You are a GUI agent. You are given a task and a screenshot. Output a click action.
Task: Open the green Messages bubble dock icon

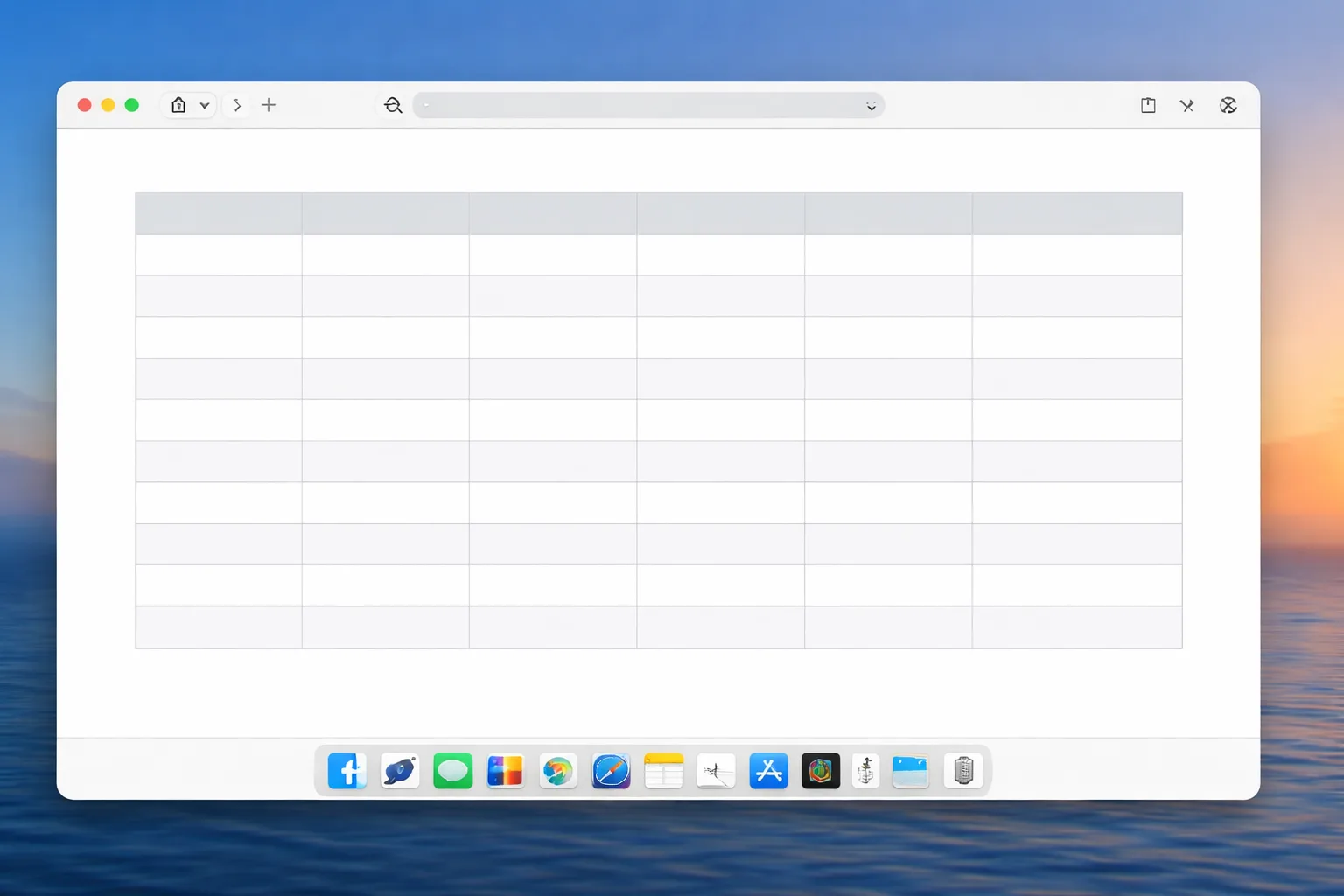[452, 771]
